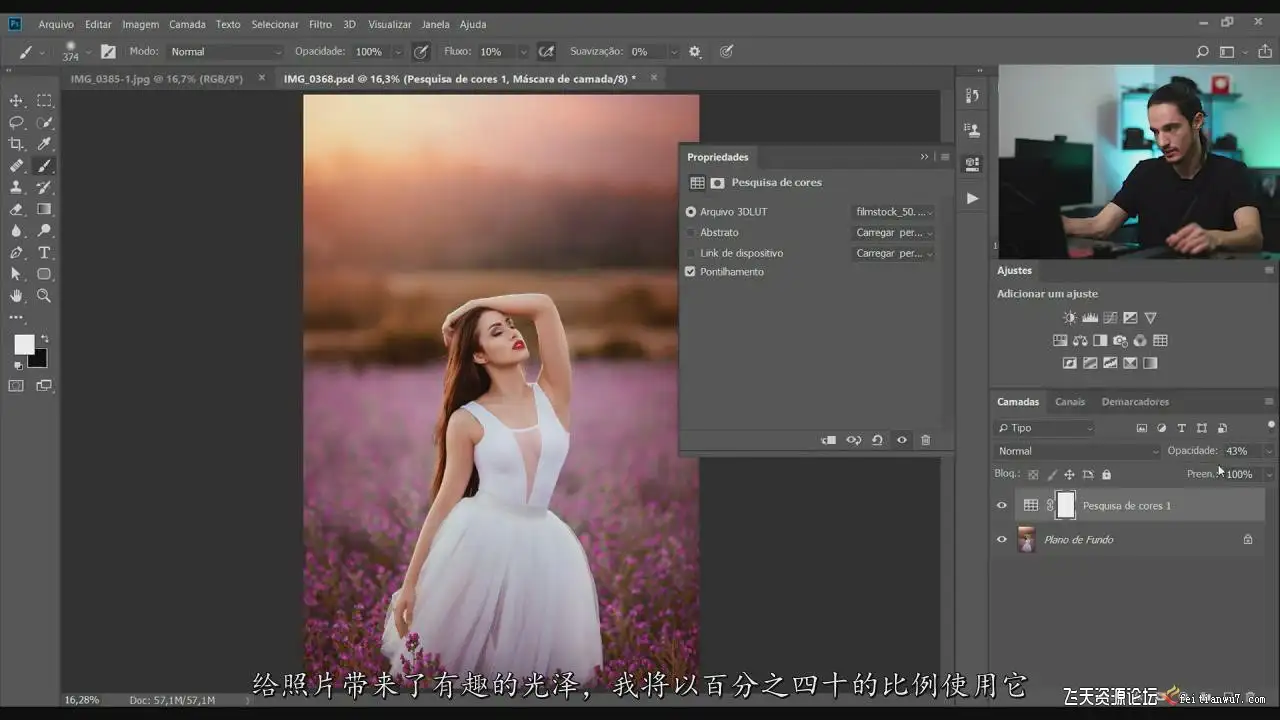The image size is (1280, 720).
Task: Click the Link de dispositivo Carregar button
Action: [x=894, y=254]
